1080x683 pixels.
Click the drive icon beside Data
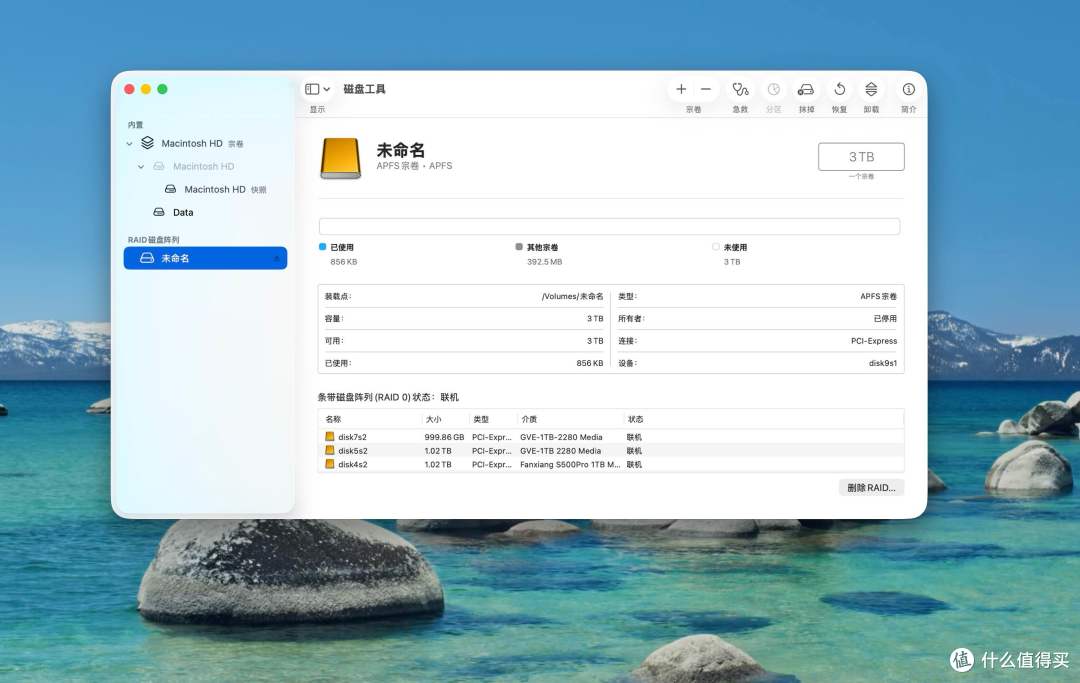pos(159,212)
